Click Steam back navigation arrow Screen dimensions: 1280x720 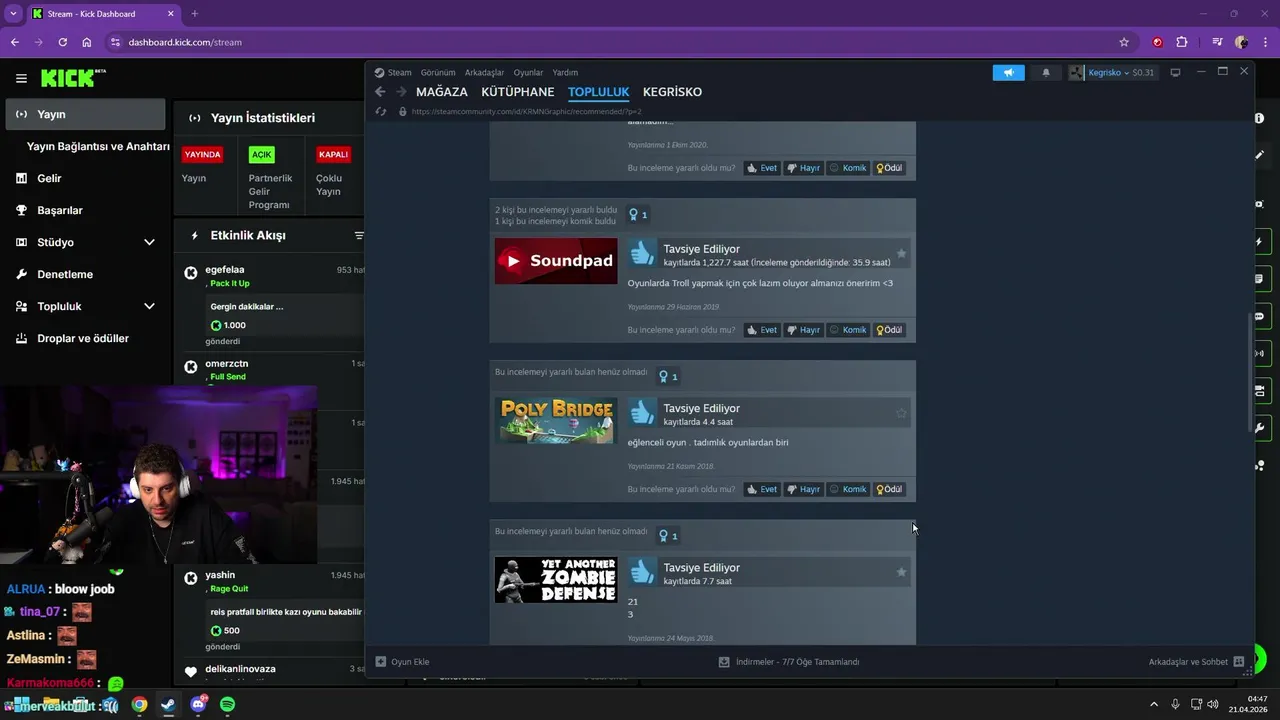(x=380, y=91)
